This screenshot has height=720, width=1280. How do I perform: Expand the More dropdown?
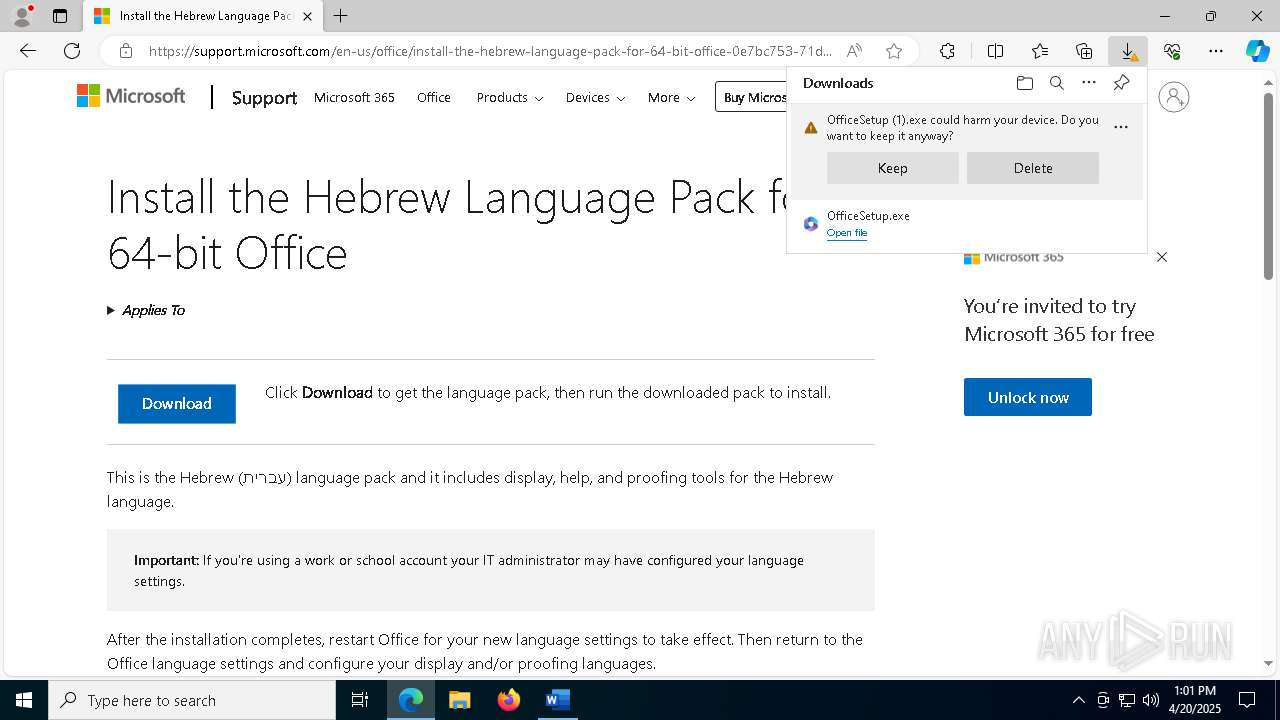pyautogui.click(x=671, y=97)
